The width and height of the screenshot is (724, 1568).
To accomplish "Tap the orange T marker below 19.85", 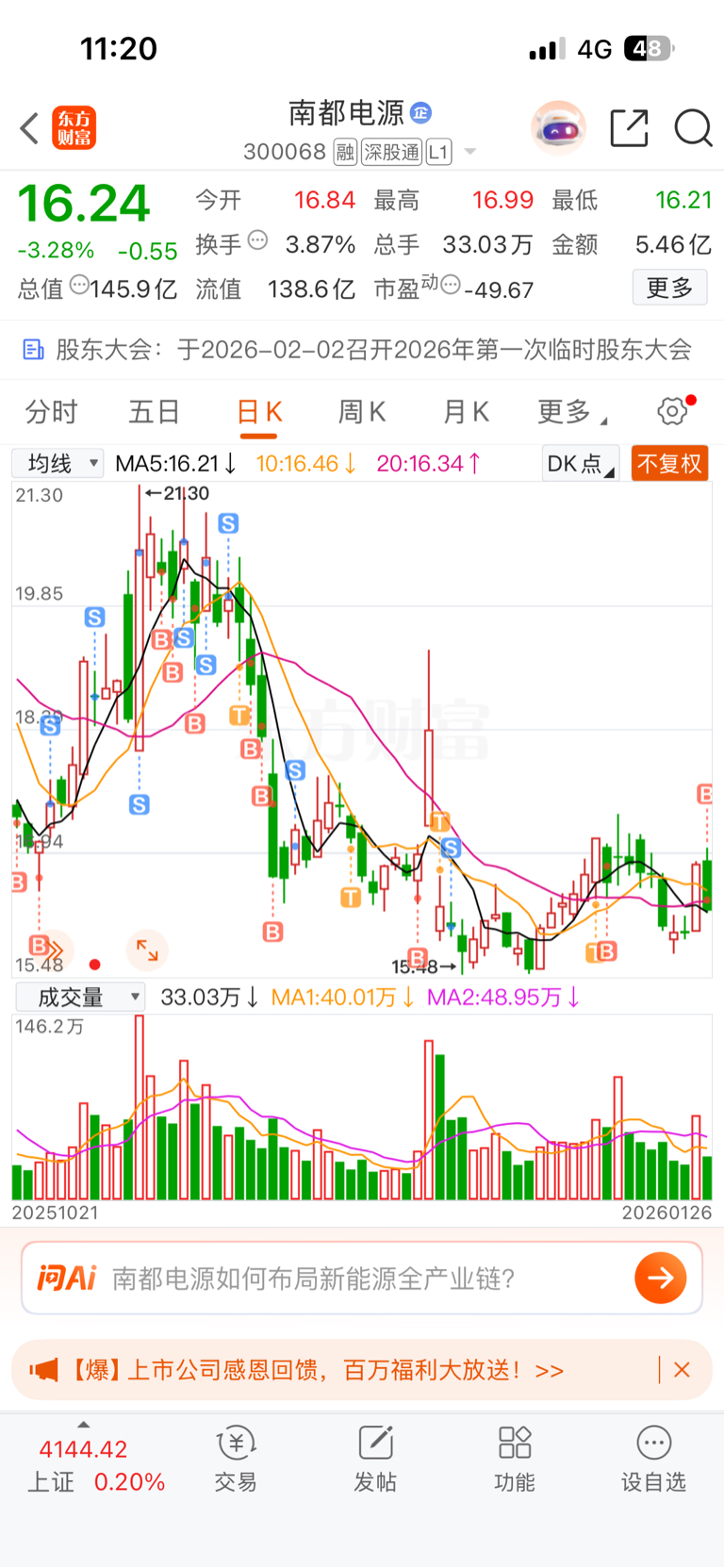I will pos(239,715).
